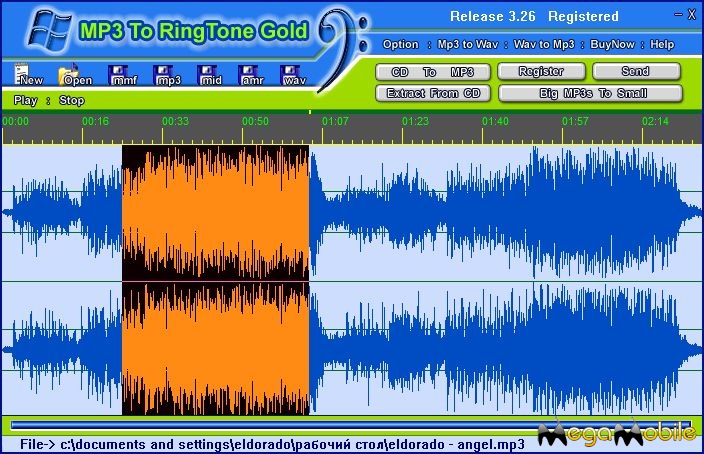
Task: Click the Windows logo in the header
Action: click(x=48, y=30)
